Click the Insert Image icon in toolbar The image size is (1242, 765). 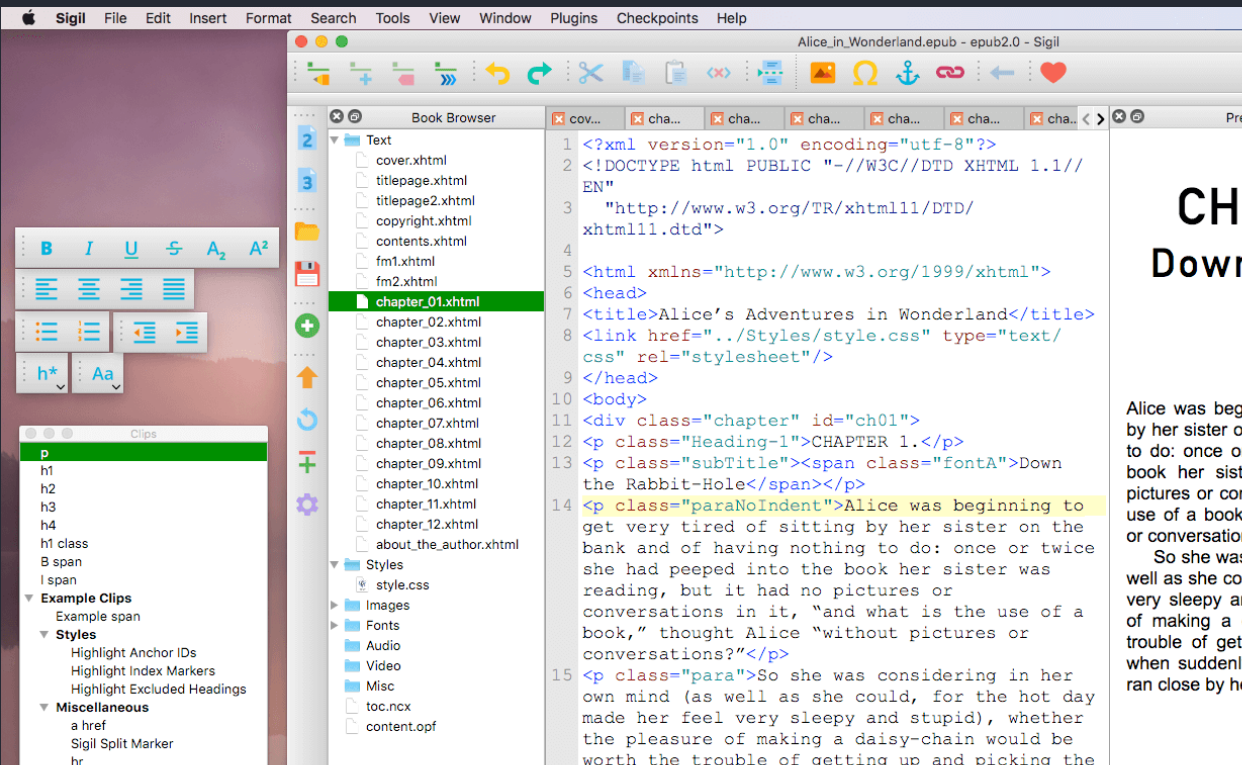pos(822,73)
